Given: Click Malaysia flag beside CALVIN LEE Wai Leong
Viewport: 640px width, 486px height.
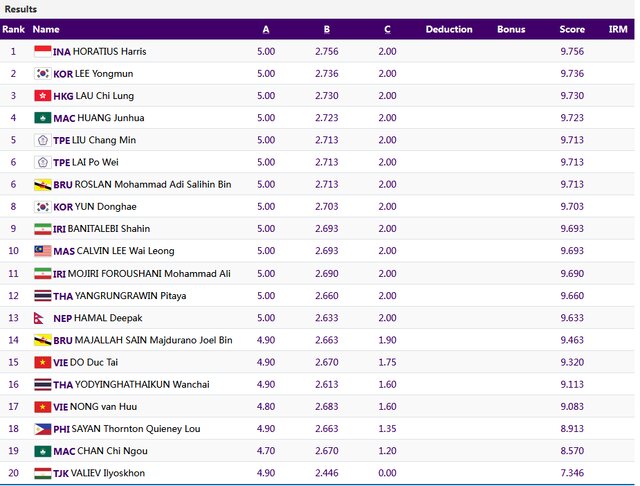Looking at the screenshot, I should (x=42, y=251).
